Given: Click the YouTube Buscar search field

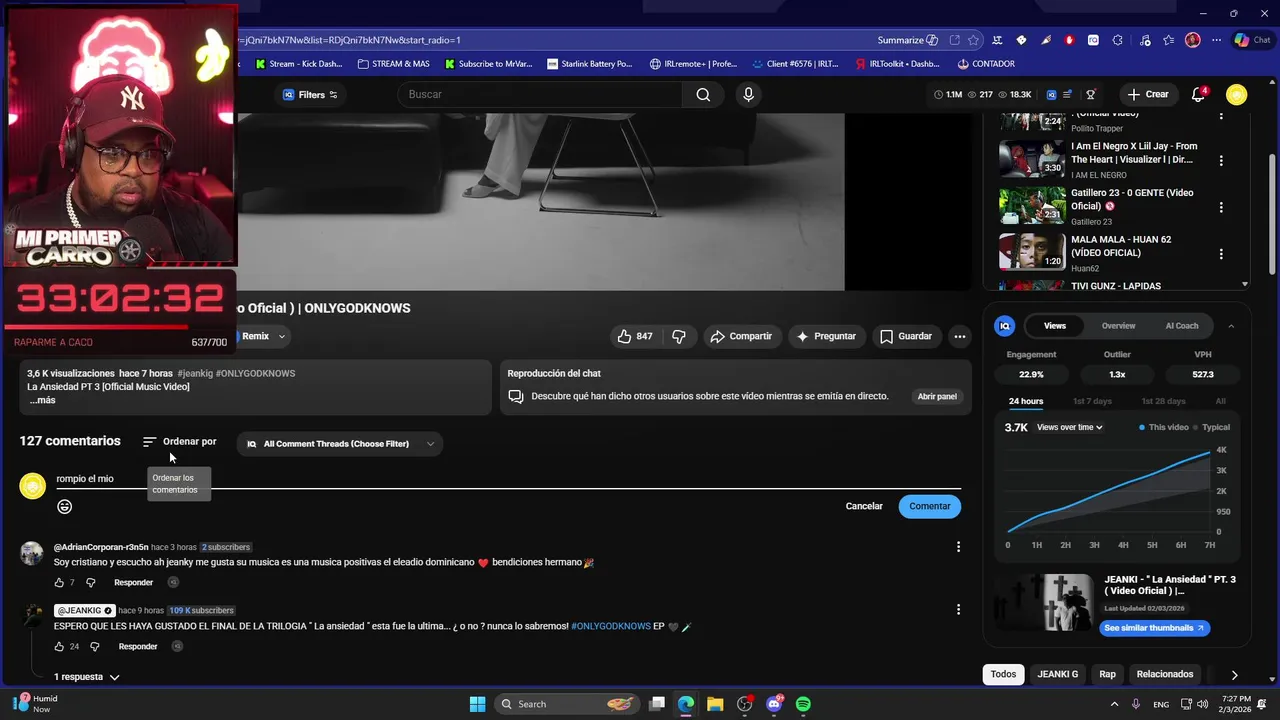Looking at the screenshot, I should click(x=540, y=94).
